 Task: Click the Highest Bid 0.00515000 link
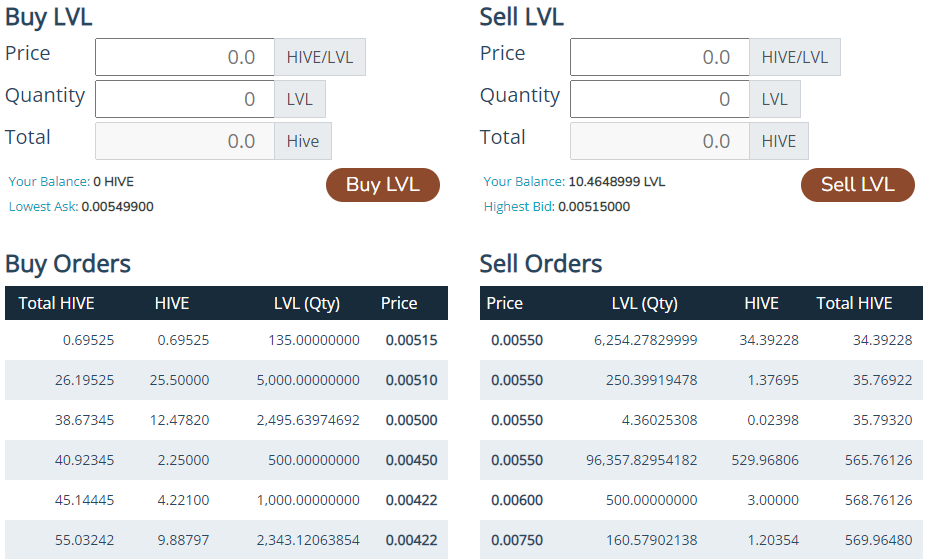click(557, 207)
